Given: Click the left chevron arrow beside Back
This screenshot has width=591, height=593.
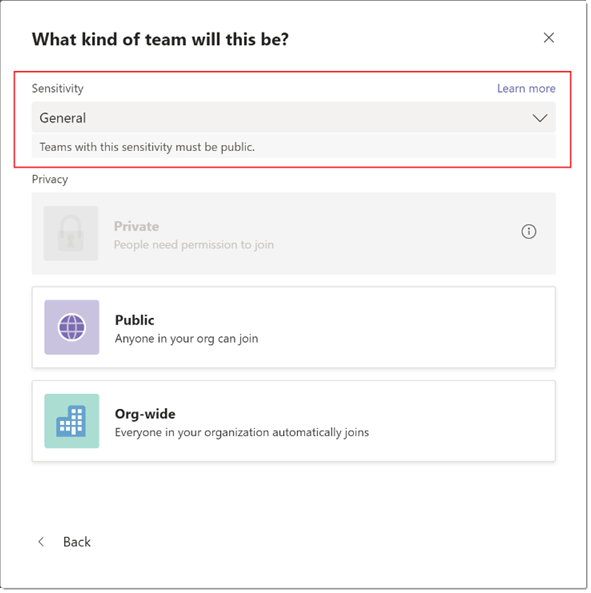Looking at the screenshot, I should (x=41, y=544).
